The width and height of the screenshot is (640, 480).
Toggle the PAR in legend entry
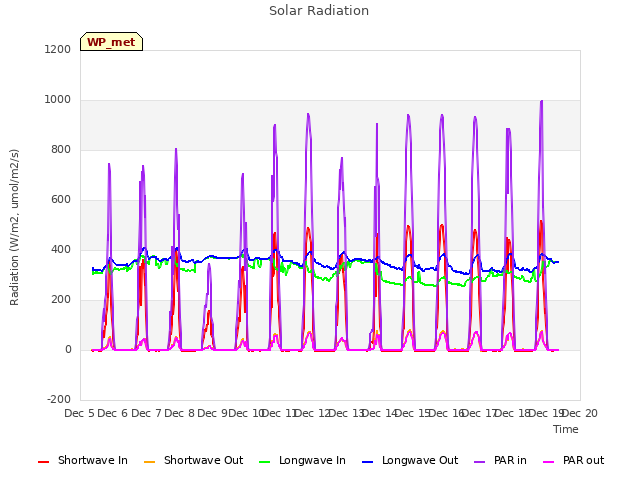point(500,460)
